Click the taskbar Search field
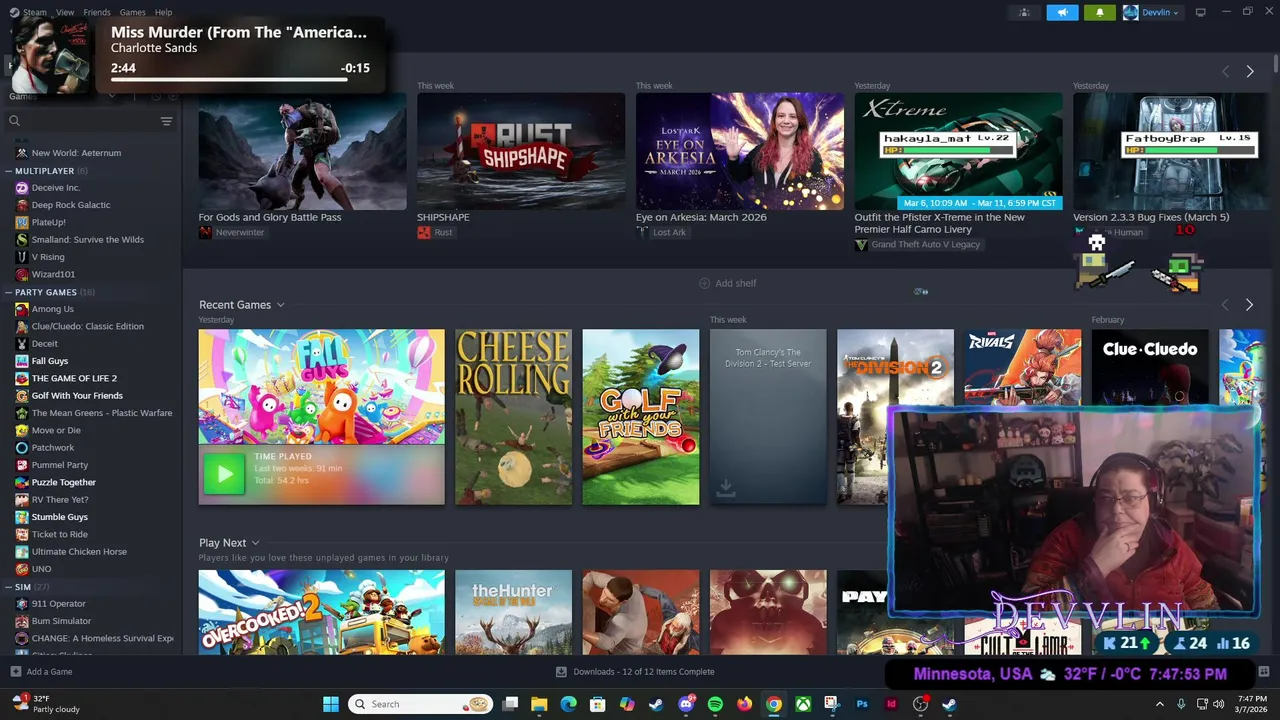The width and height of the screenshot is (1280, 720). coord(421,704)
